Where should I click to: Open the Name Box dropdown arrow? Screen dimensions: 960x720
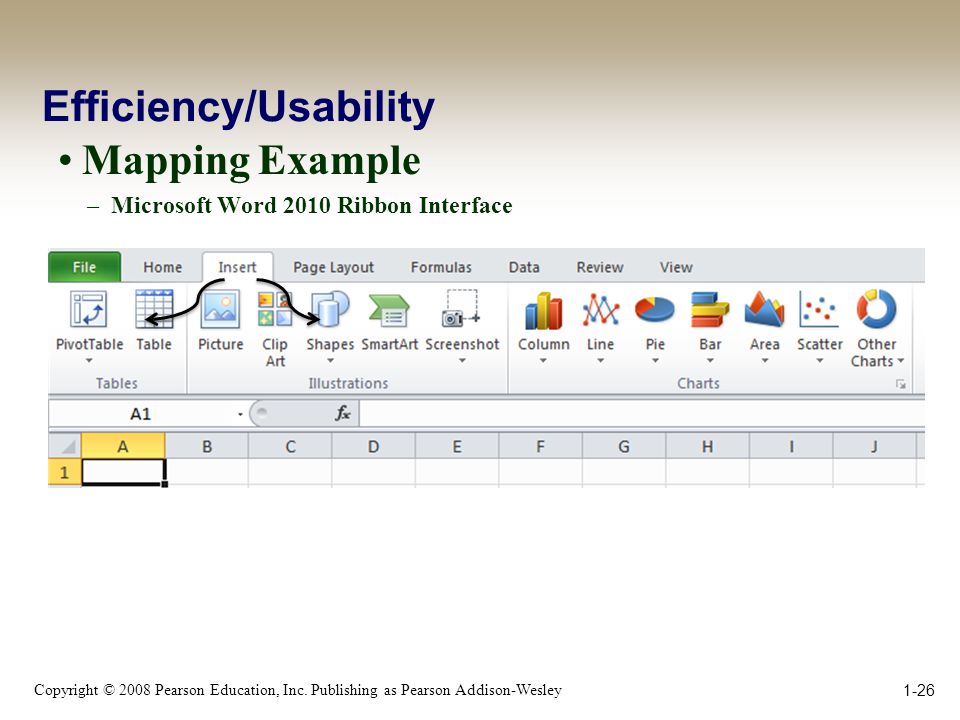(241, 414)
